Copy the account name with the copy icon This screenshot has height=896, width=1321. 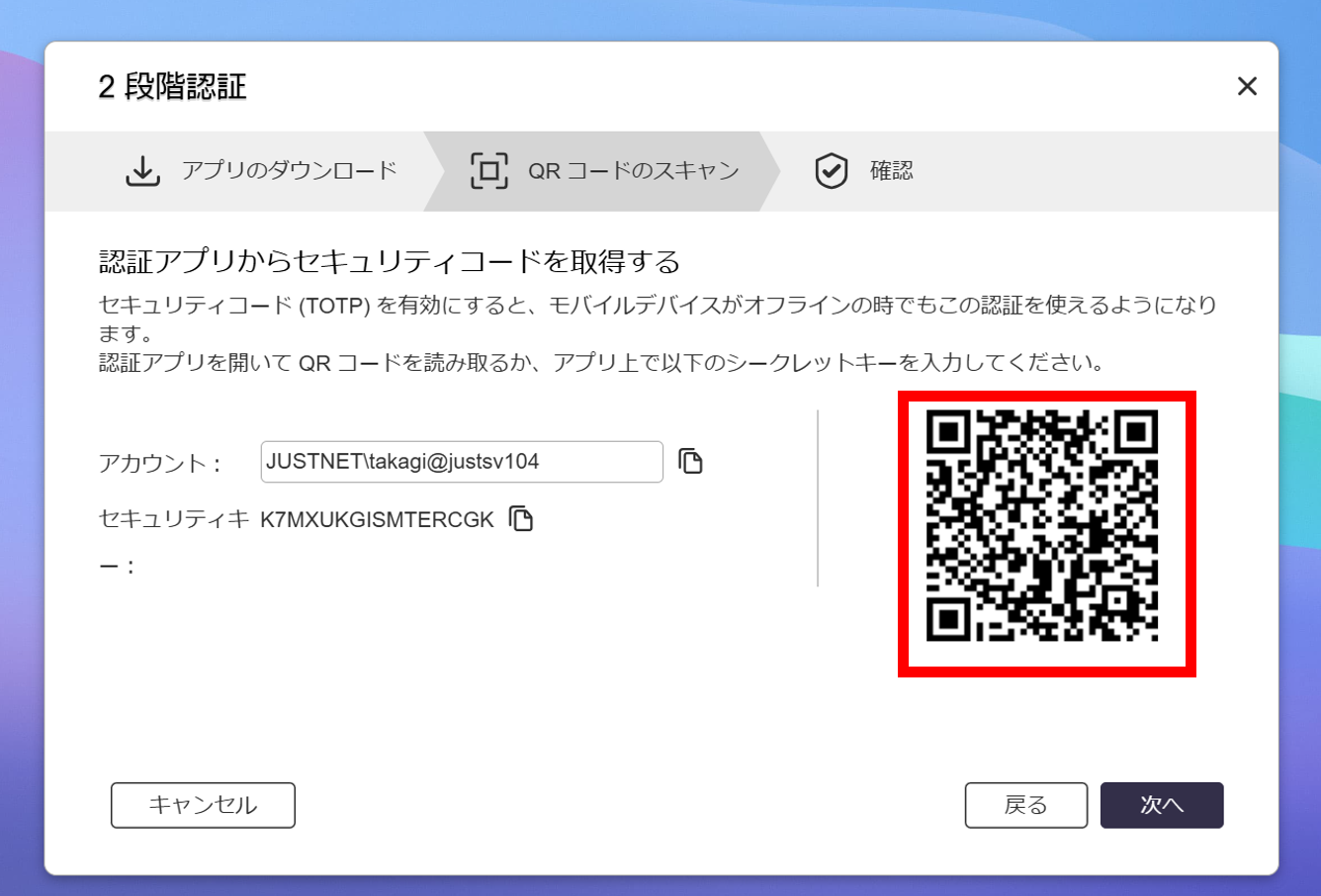point(690,461)
